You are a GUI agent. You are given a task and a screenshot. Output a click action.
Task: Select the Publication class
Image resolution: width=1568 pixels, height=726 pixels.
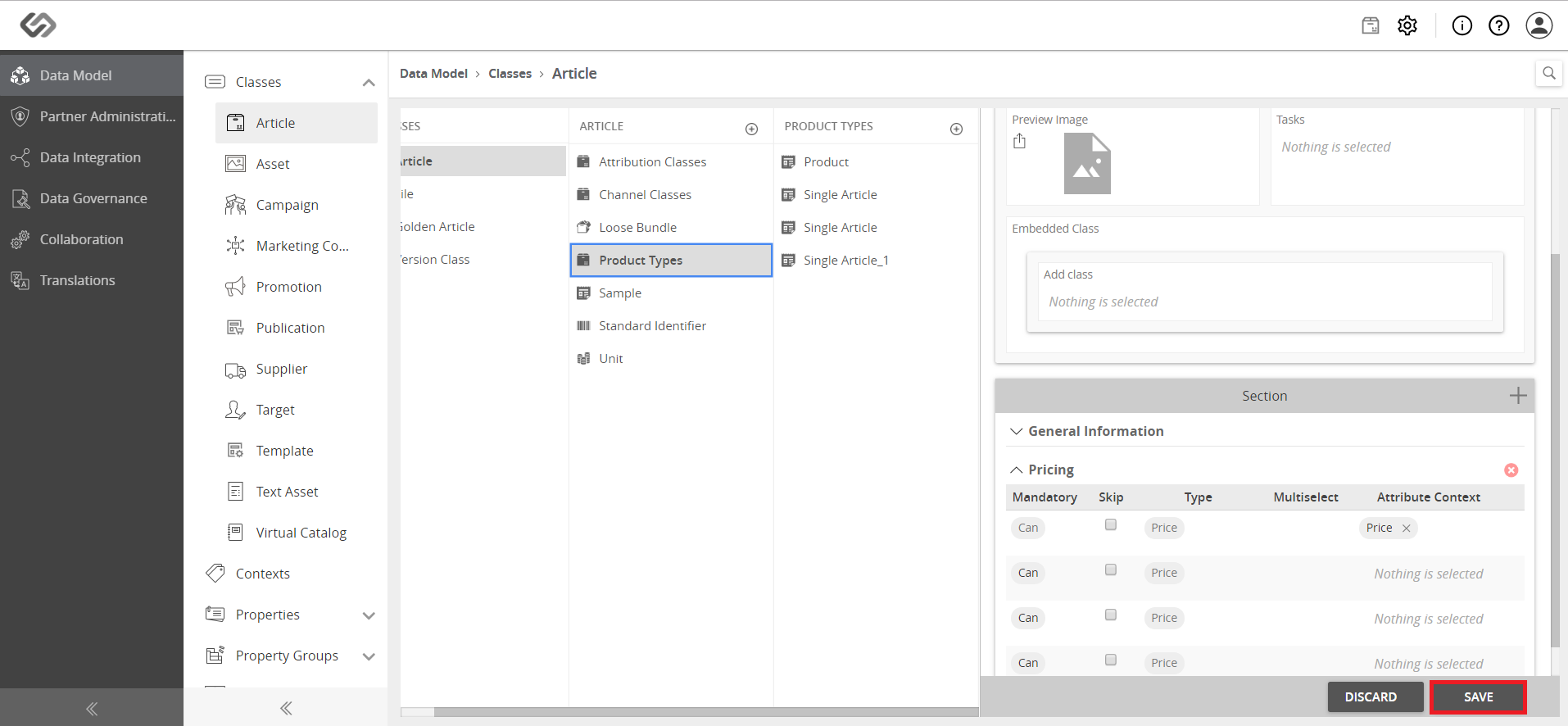click(297, 328)
